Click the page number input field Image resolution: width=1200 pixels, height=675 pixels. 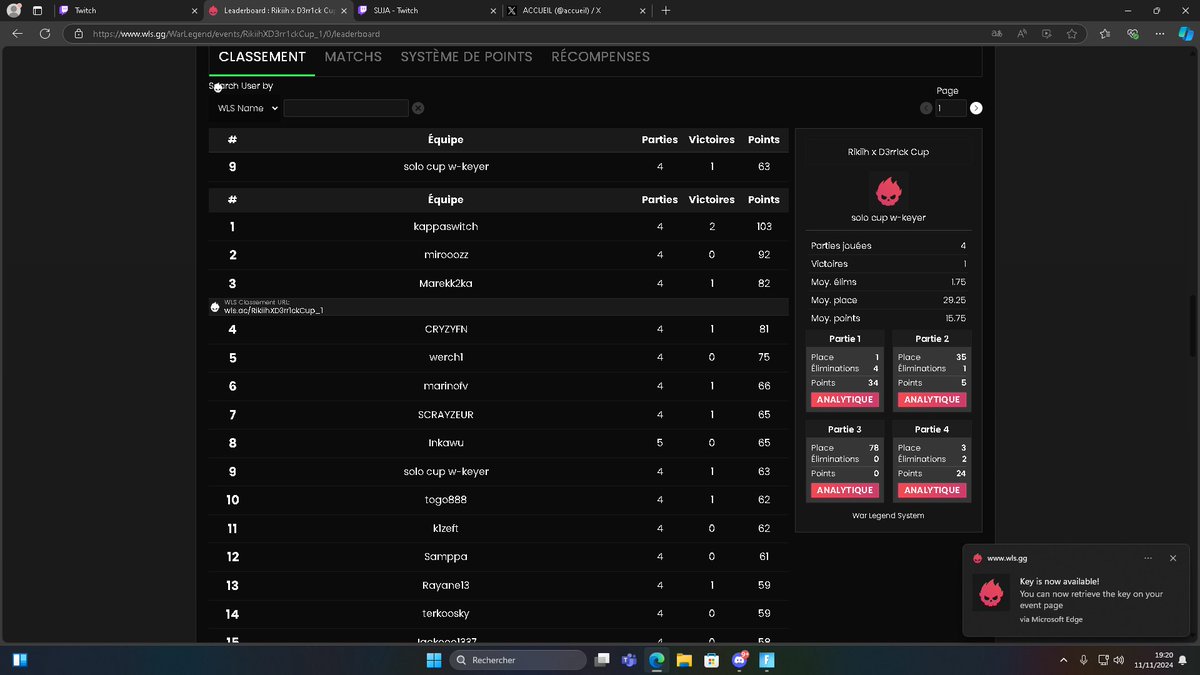tap(951, 108)
